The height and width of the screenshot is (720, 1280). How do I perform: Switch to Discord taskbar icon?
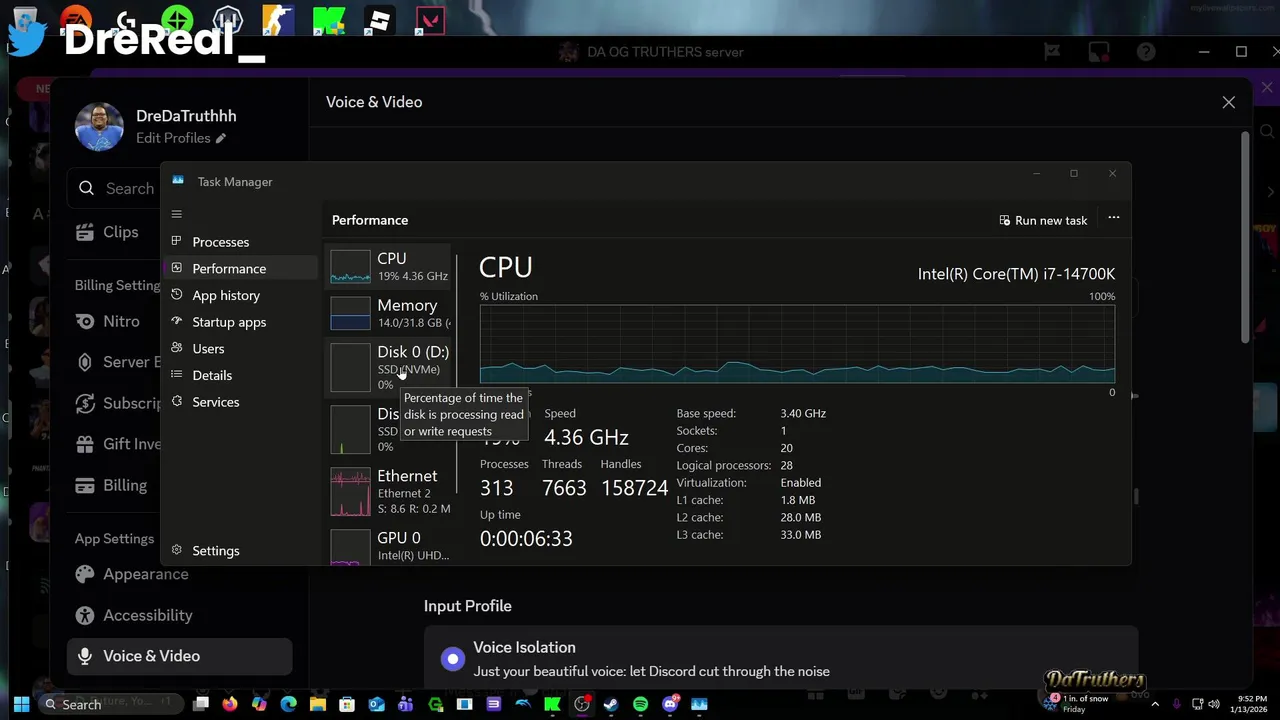pyautogui.click(x=670, y=704)
